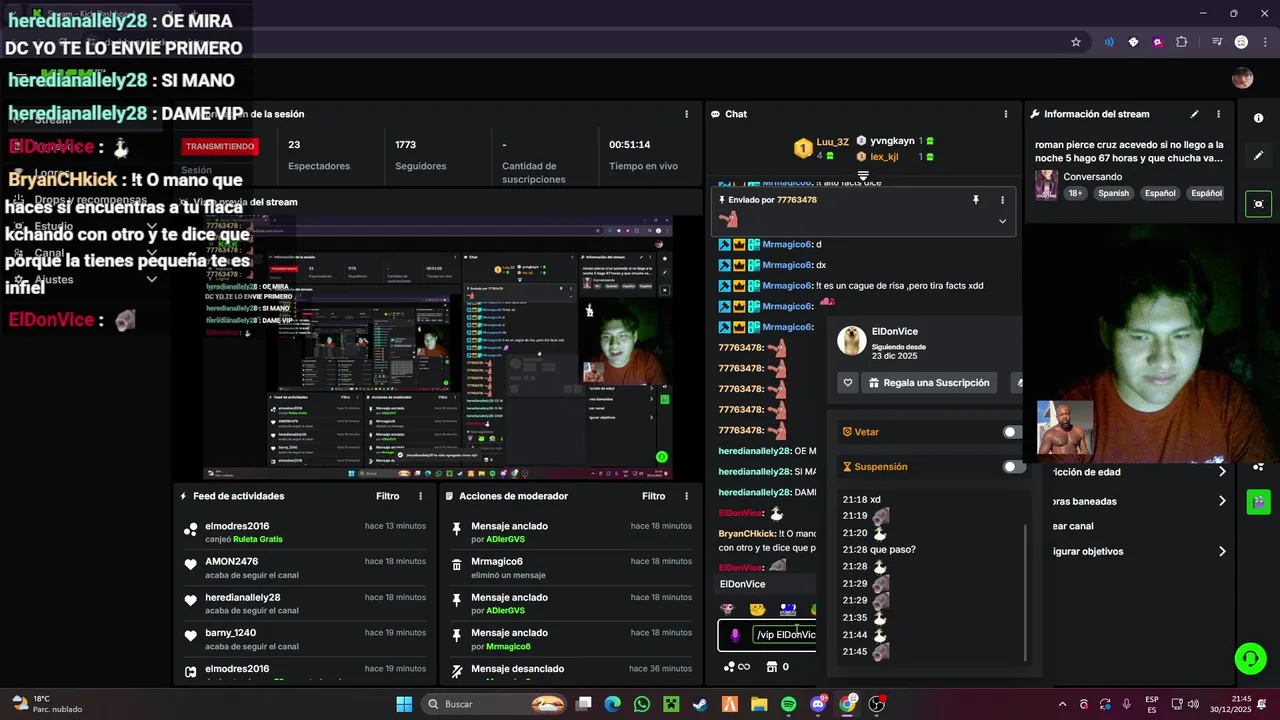1280x720 pixels.
Task: Open OBS Studio from the taskbar
Action: [877, 704]
